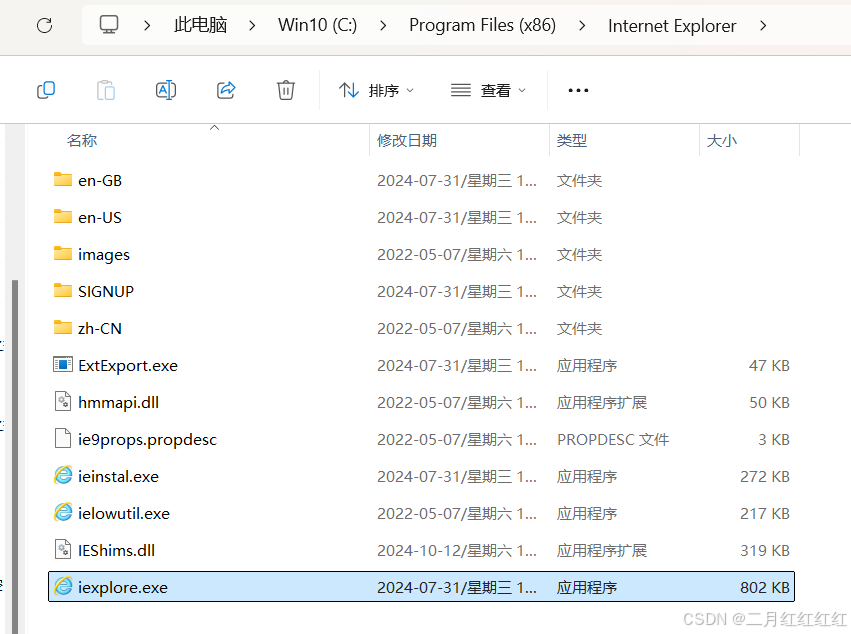
Task: Click the SIGNUP folder icon
Action: tap(63, 290)
